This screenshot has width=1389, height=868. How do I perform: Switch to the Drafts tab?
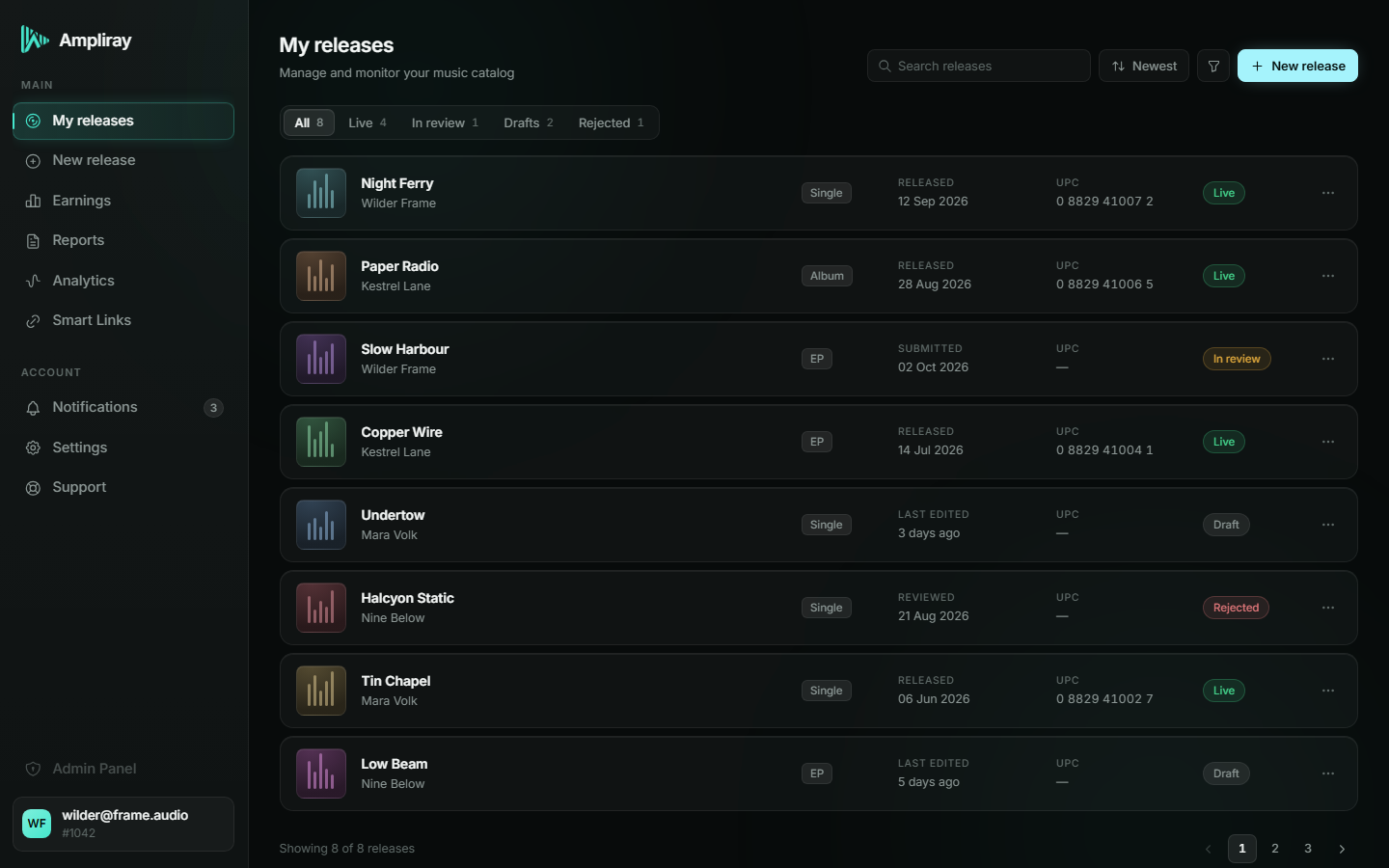[529, 122]
